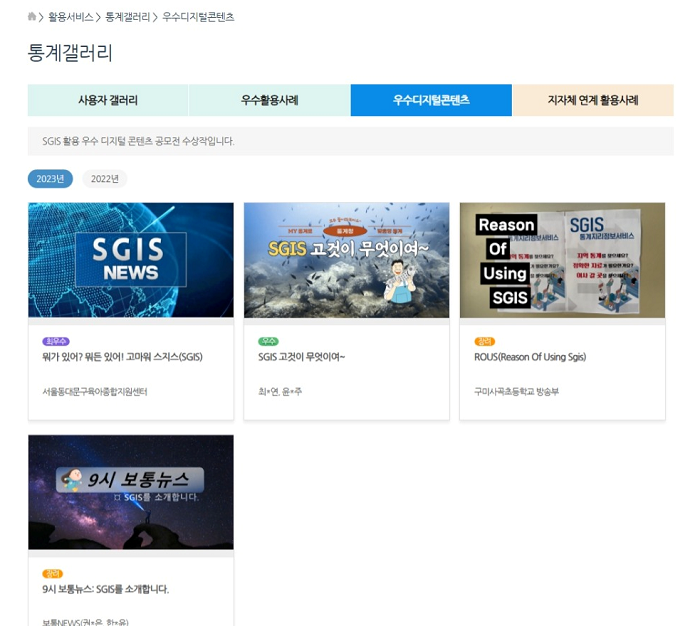This screenshot has width=700, height=626.
Task: Open 활용서비스 breadcrumb link
Action: pos(71,17)
